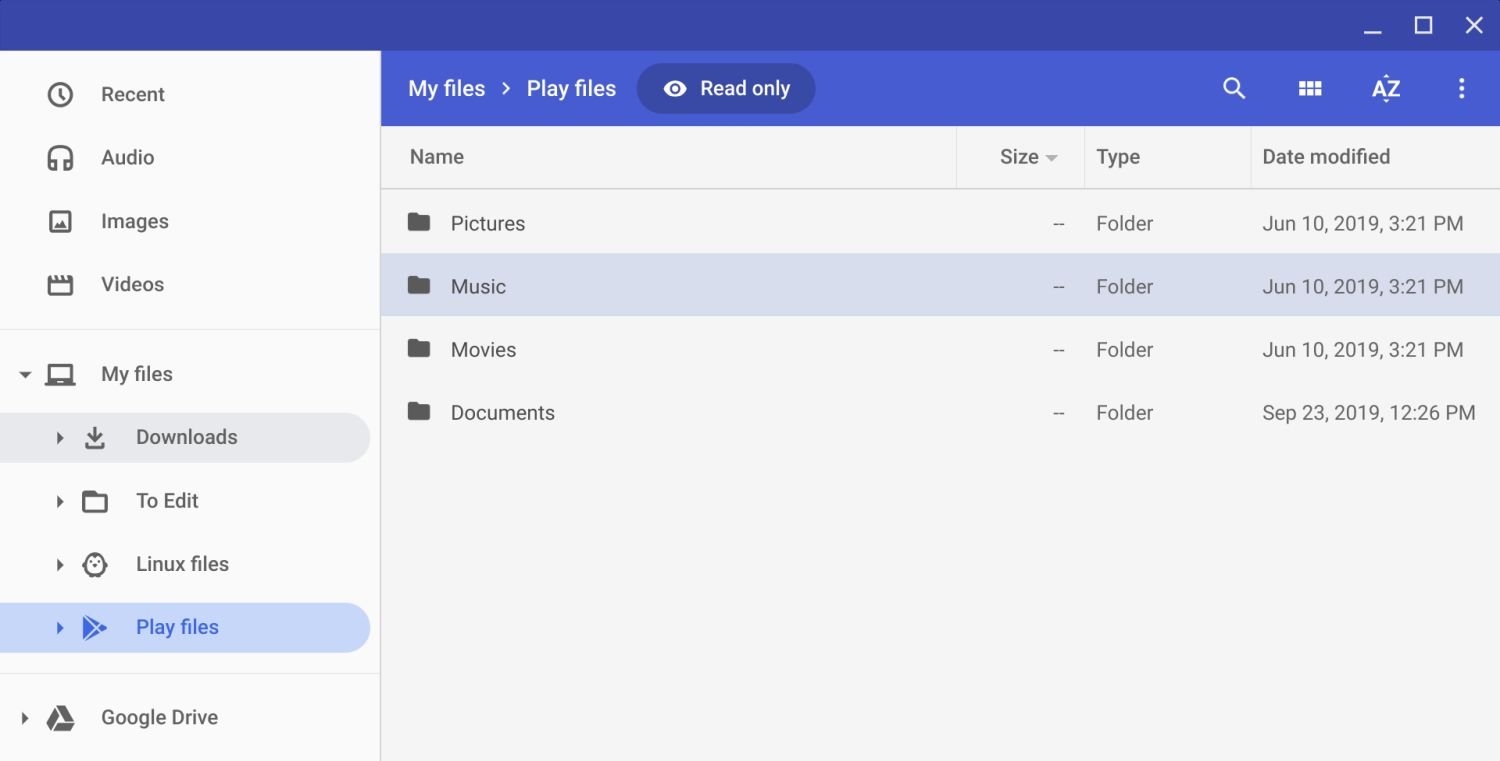Viewport: 1500px width, 761px height.
Task: Open the AZ sort options
Action: [1385, 88]
